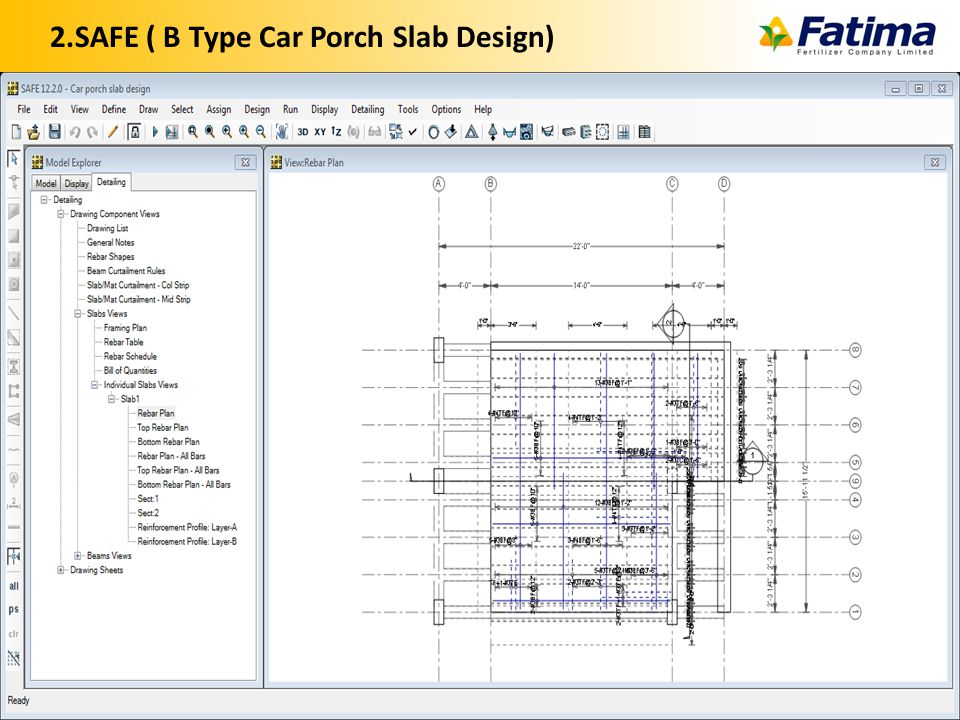Select the pointer tool in left toolbar
The height and width of the screenshot is (720, 960).
(13, 159)
